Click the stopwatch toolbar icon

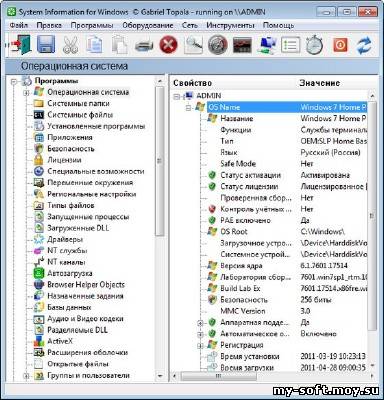coord(315,45)
